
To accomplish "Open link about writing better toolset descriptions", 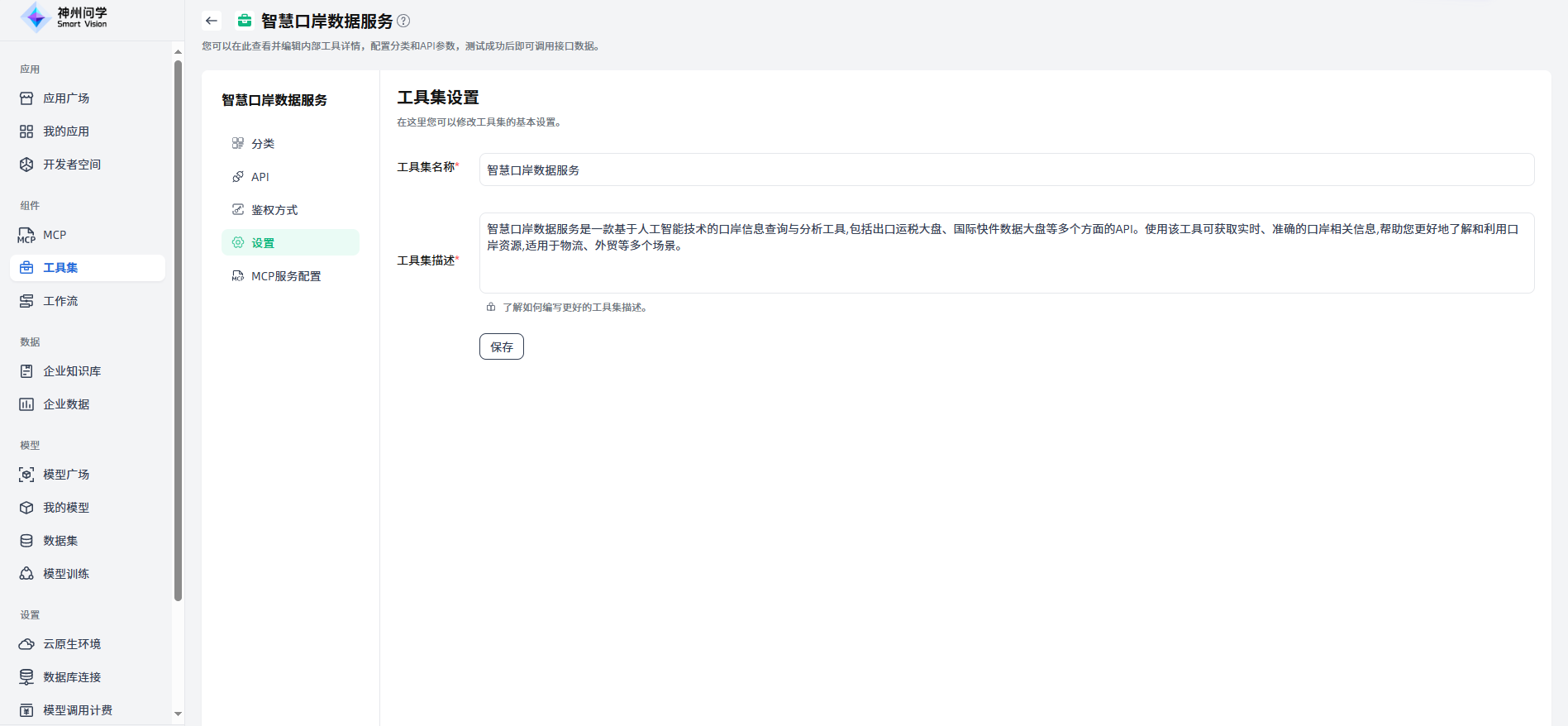I will tap(574, 308).
